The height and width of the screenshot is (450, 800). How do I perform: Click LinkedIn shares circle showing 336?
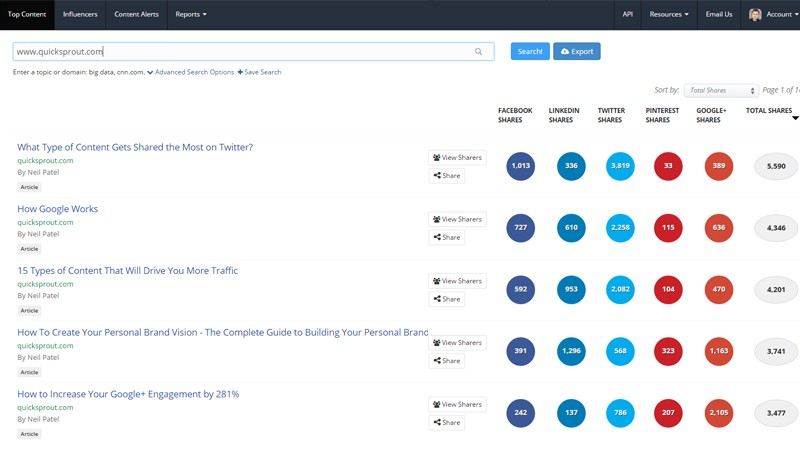pos(571,166)
